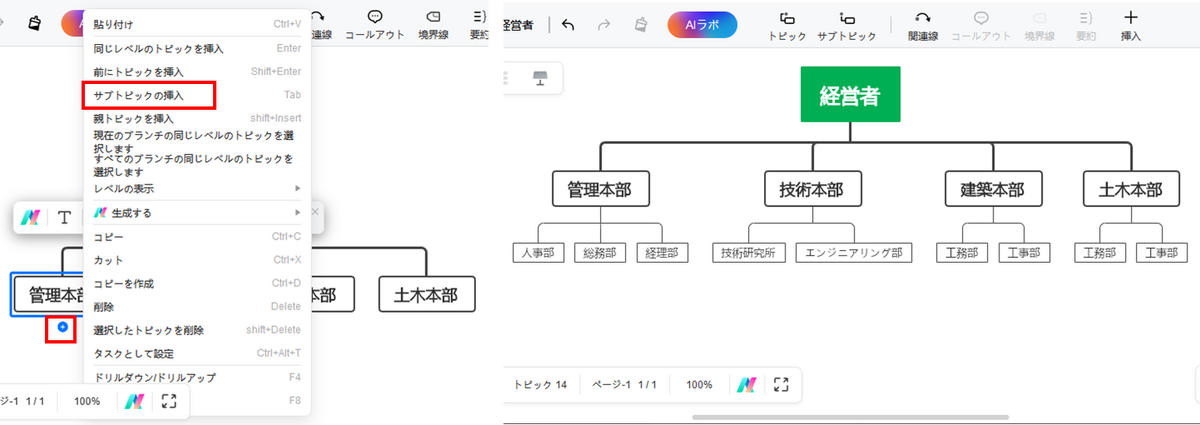Choose ドリルダウン/ドリルアップ in the context menu

[197, 378]
